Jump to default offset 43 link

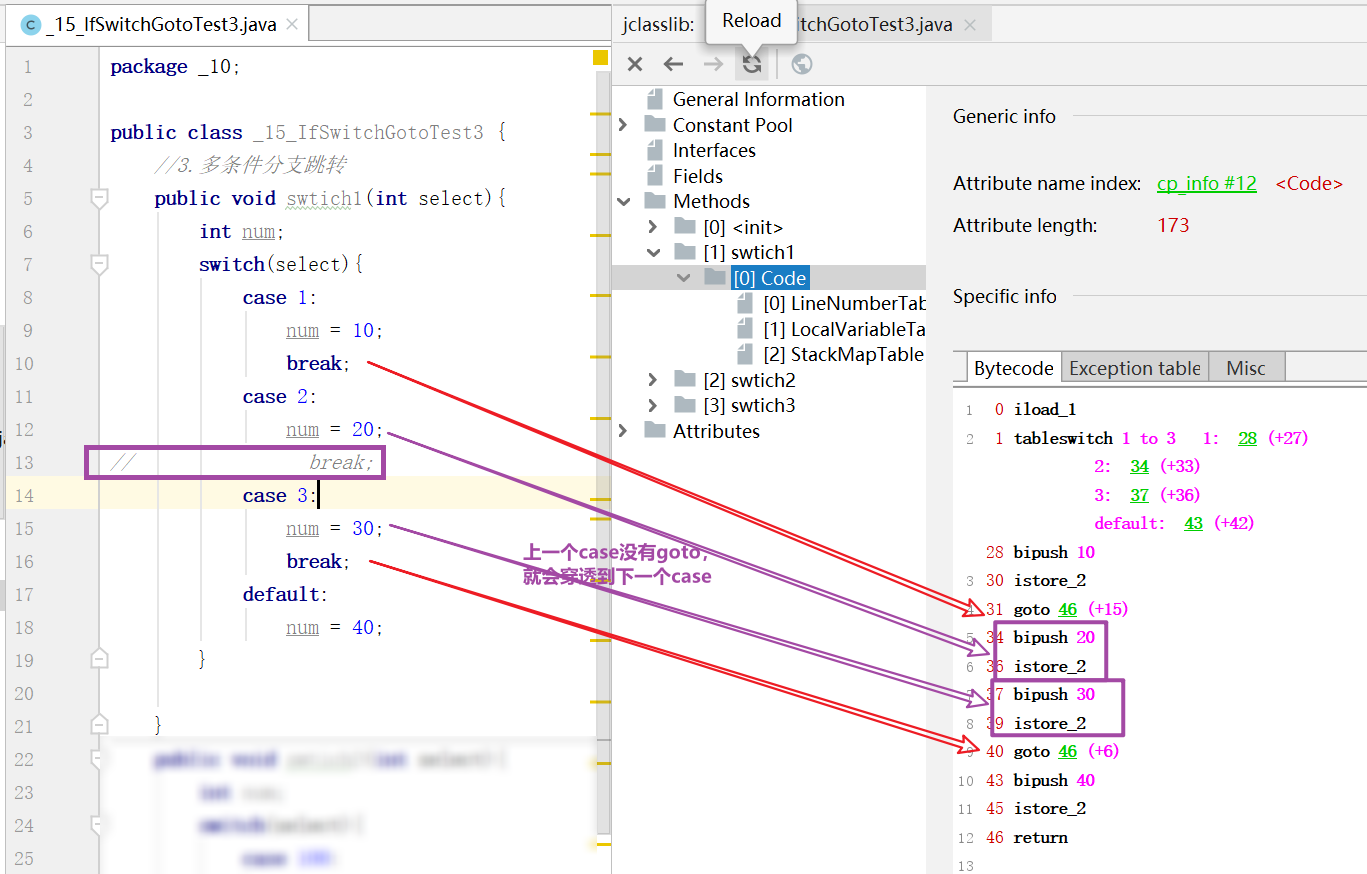click(1193, 523)
